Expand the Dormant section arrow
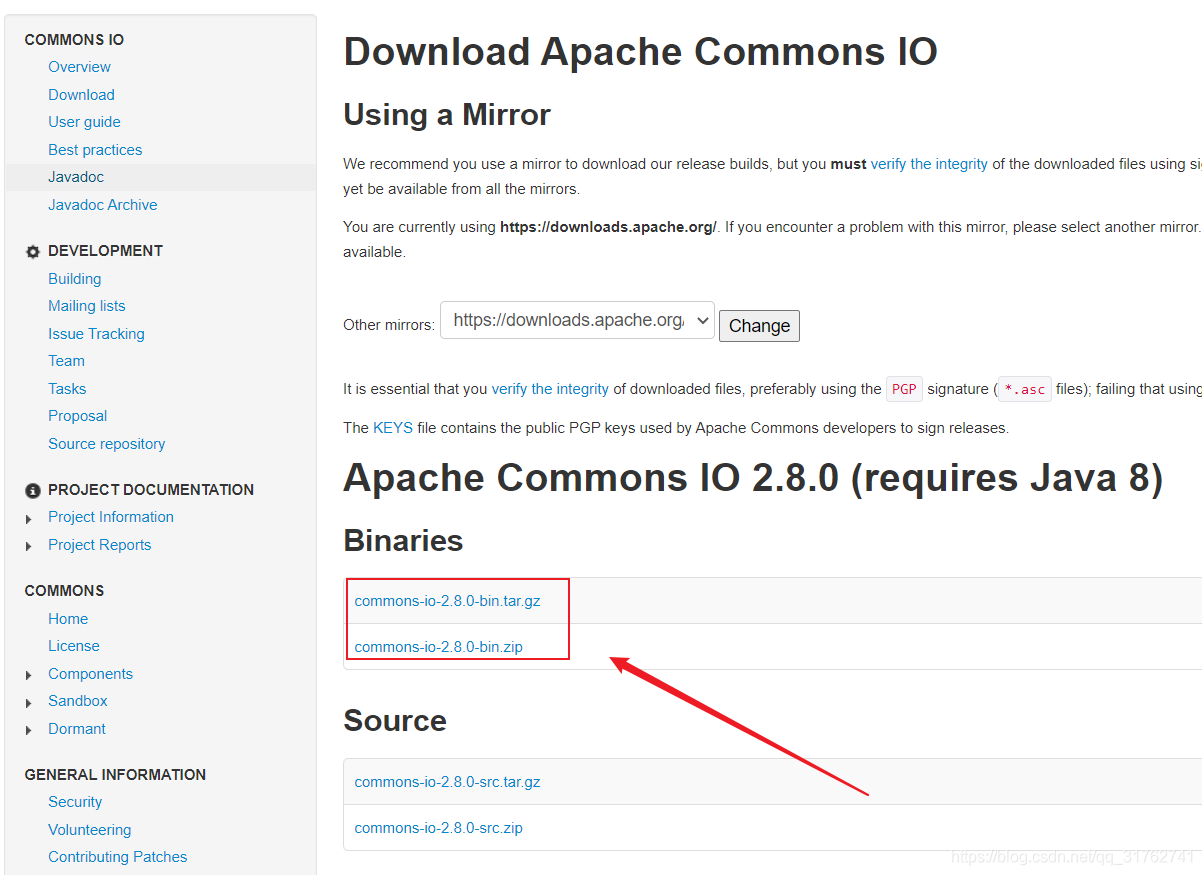 point(29,730)
